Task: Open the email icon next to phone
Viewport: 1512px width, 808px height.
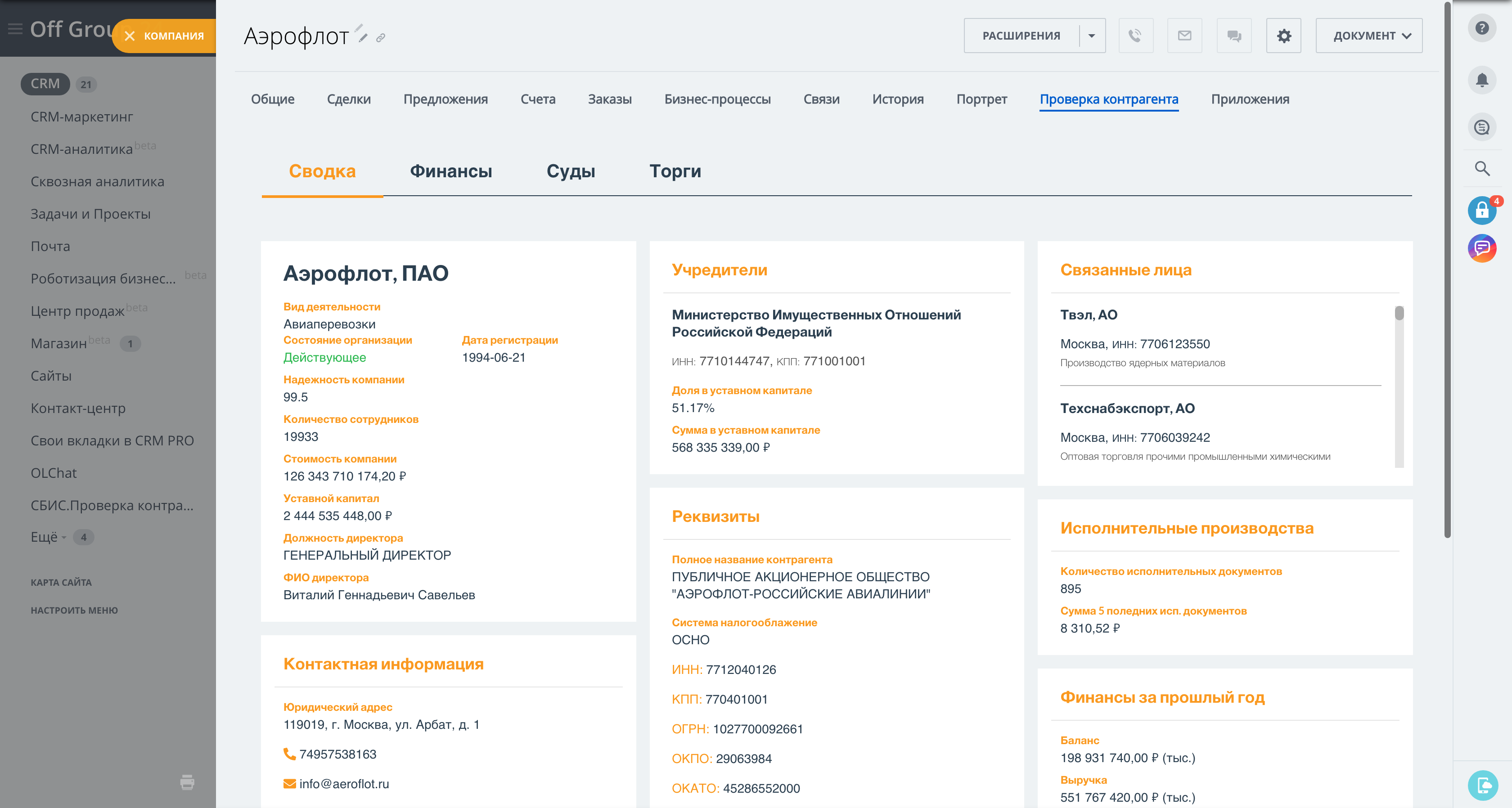Action: [1184, 35]
